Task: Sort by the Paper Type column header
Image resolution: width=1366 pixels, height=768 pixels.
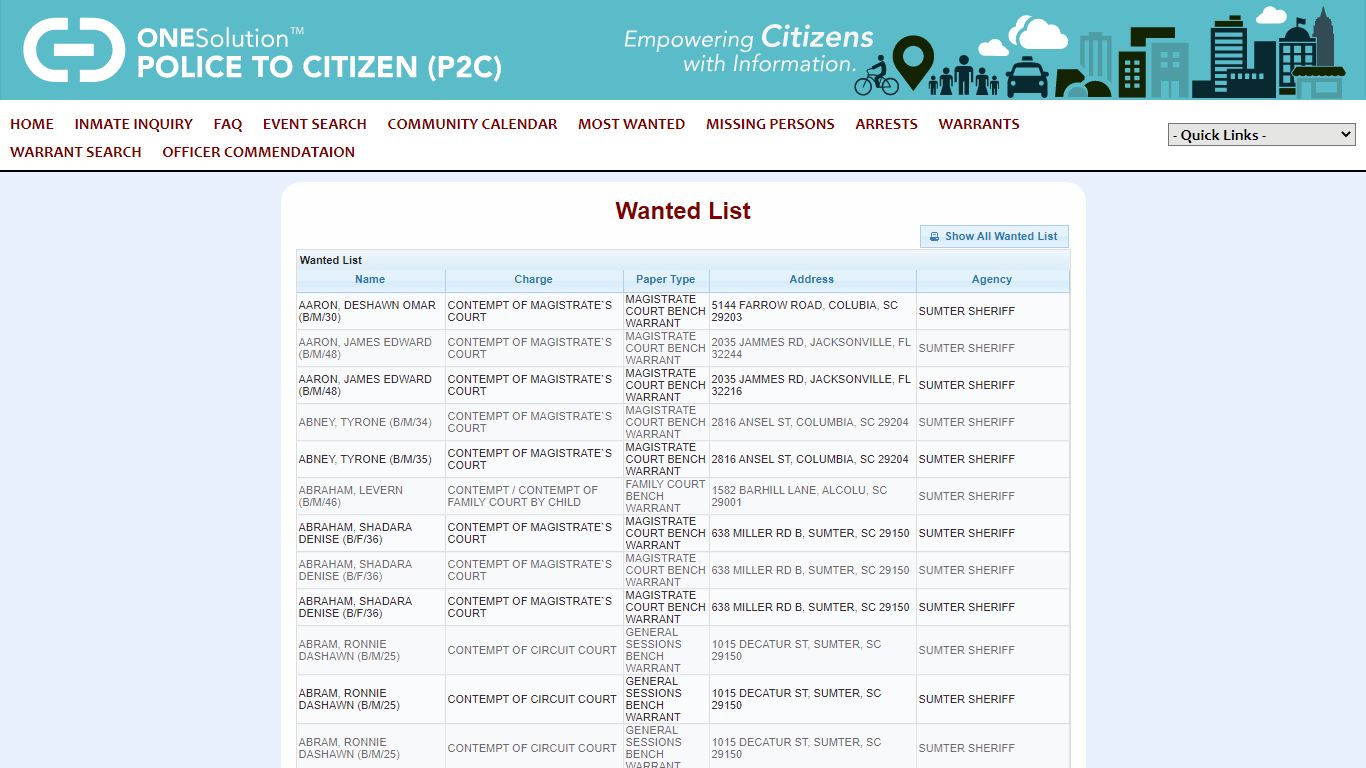Action: [x=666, y=279]
